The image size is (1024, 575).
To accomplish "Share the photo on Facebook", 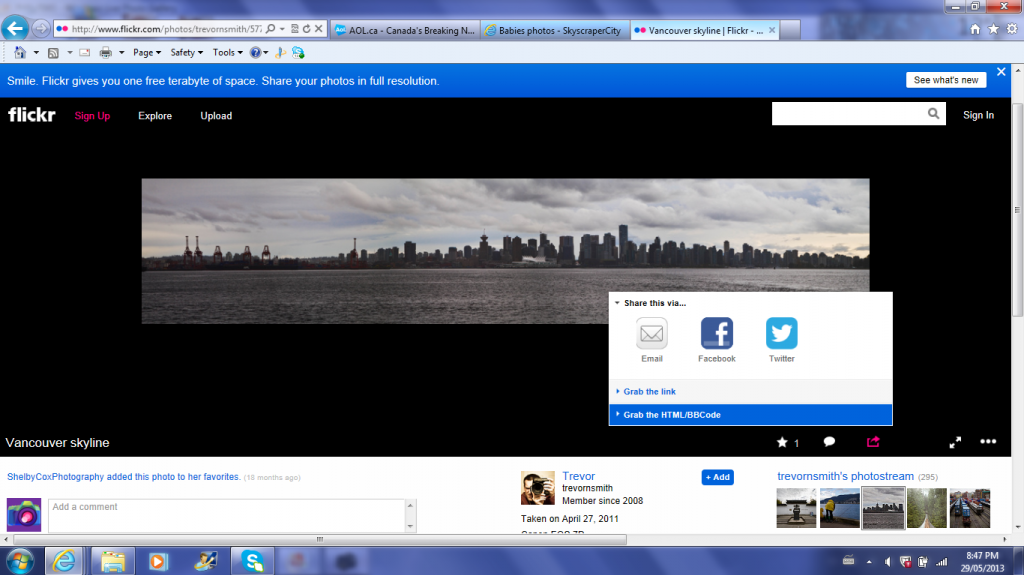I will click(x=716, y=334).
